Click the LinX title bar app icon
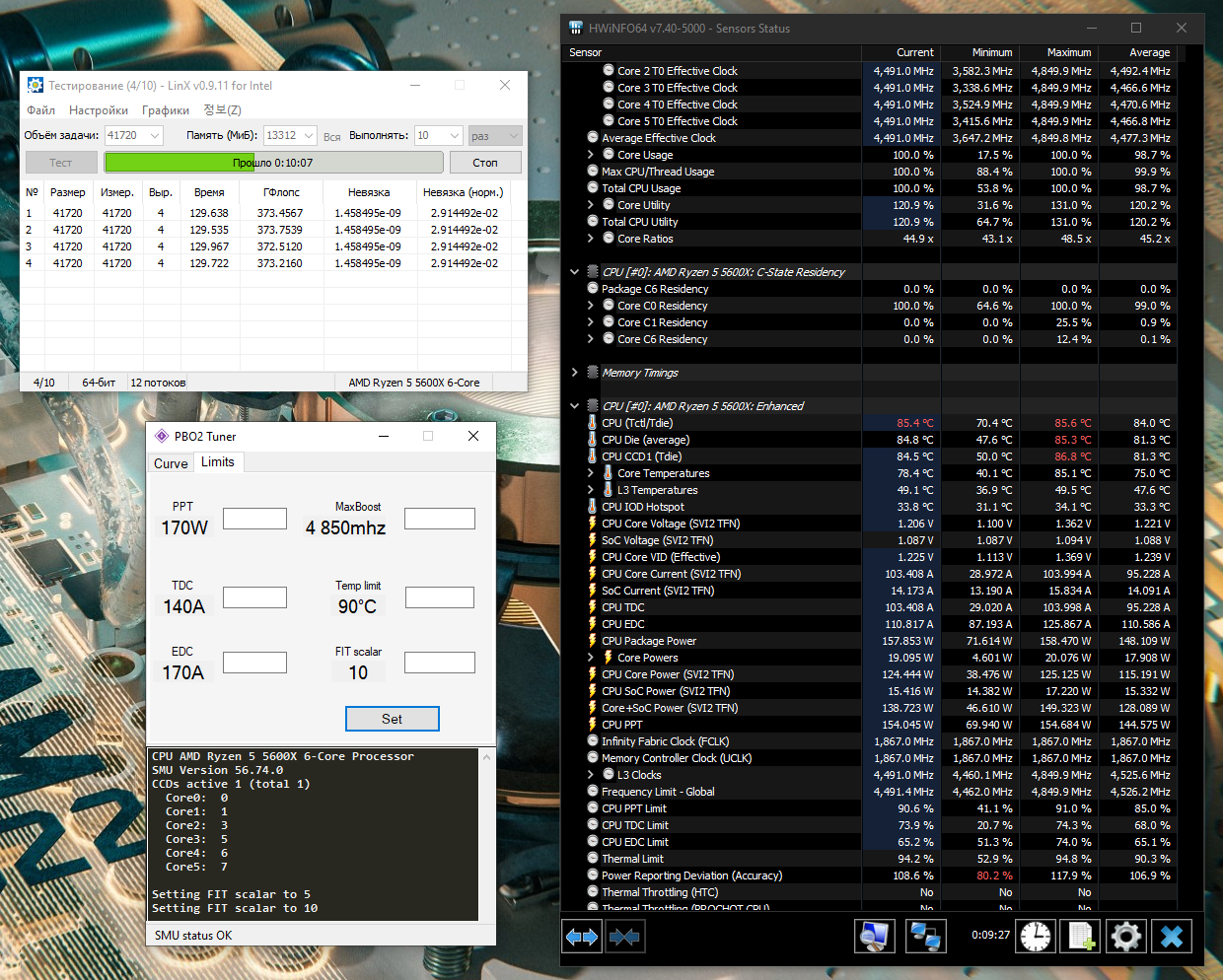Image resolution: width=1223 pixels, height=980 pixels. point(36,85)
